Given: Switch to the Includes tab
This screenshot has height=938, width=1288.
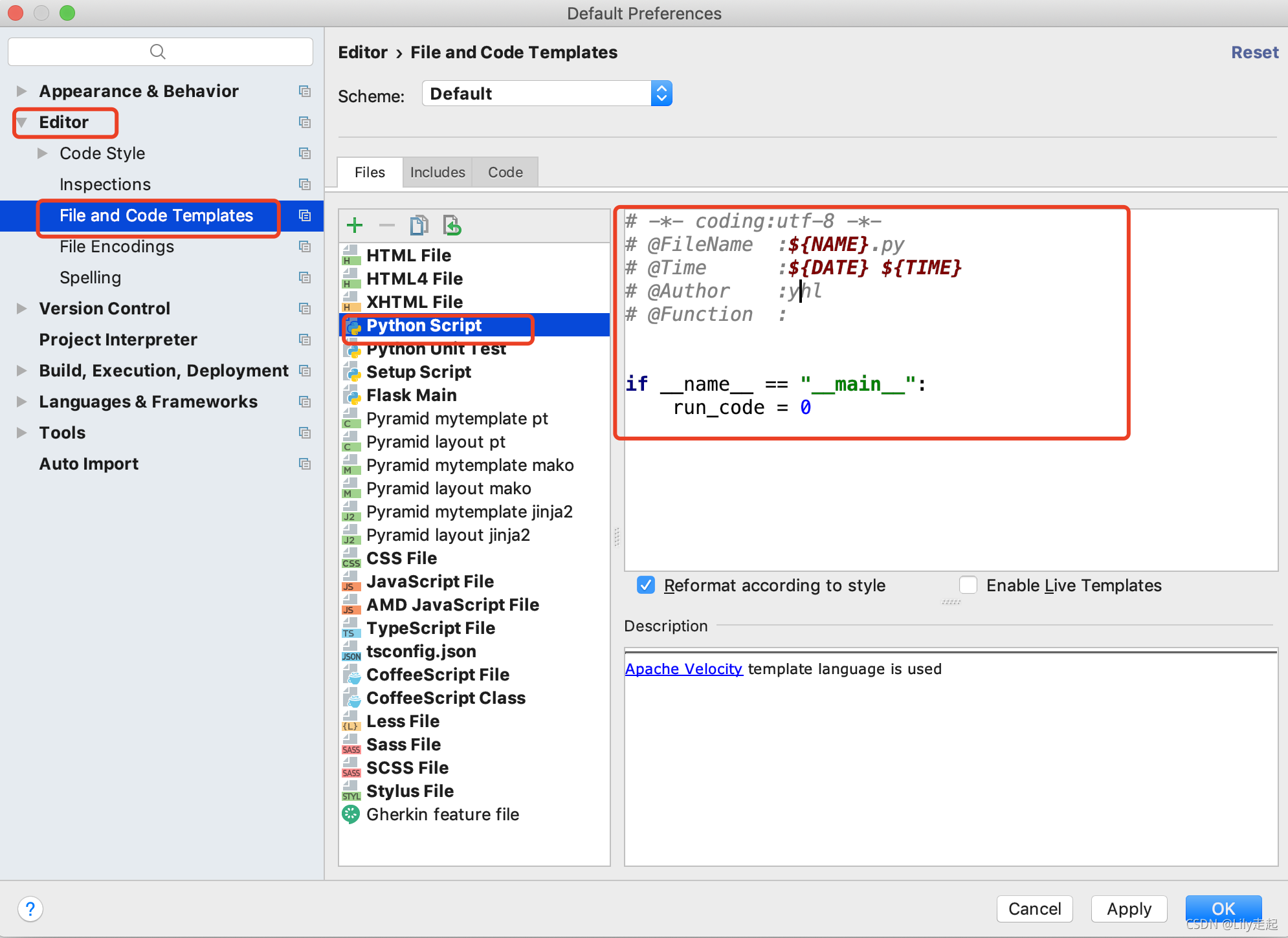Looking at the screenshot, I should (x=435, y=171).
